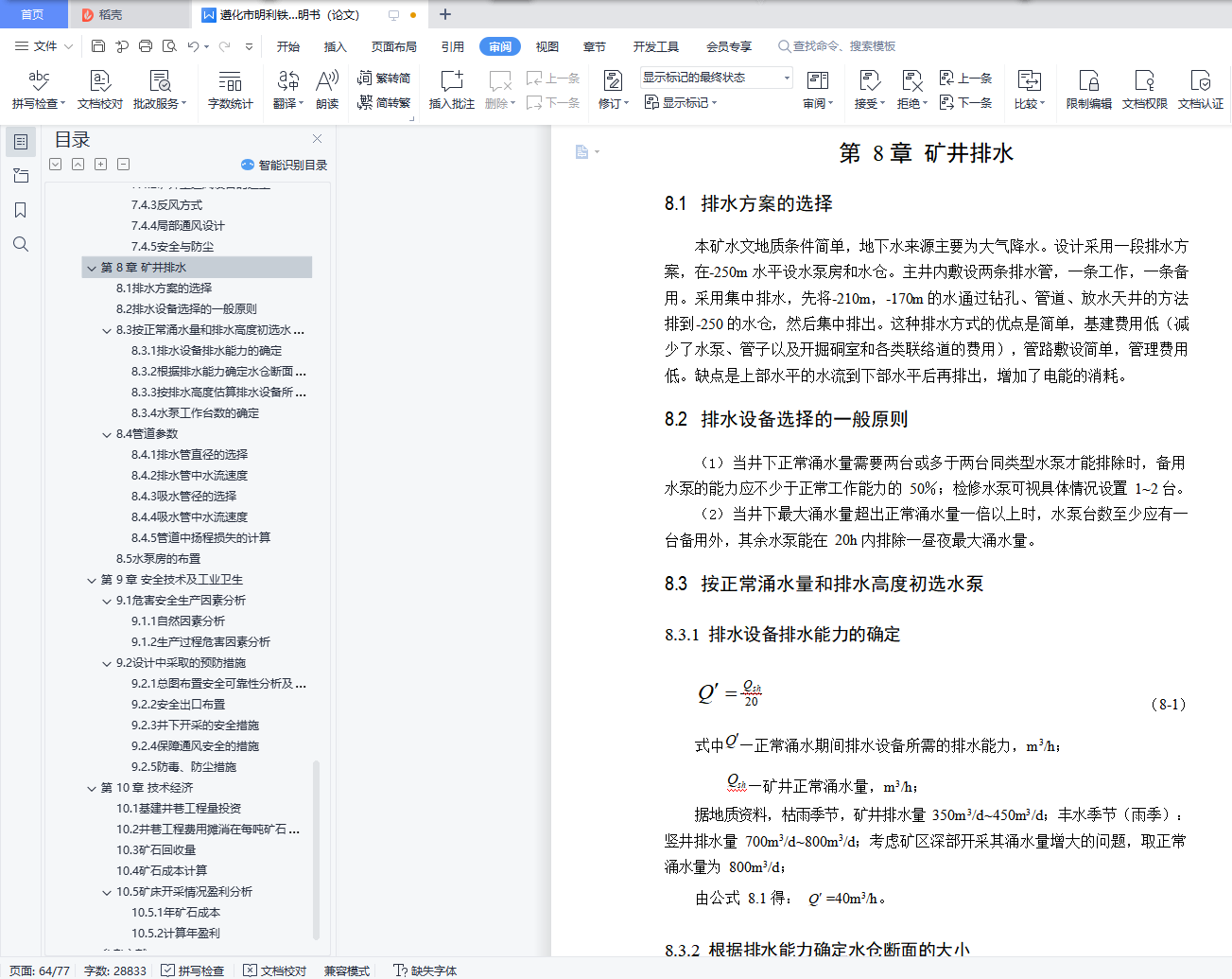Open the customize quick access toolbar dropdown
The width and height of the screenshot is (1232, 979).
click(249, 46)
